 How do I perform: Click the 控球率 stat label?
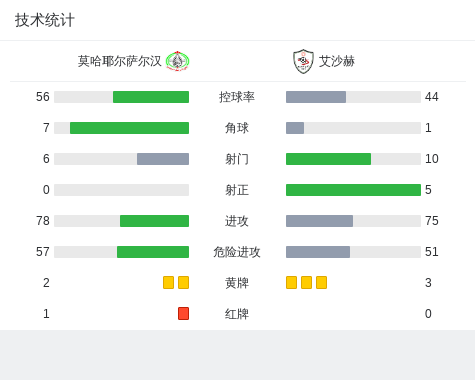point(237,97)
